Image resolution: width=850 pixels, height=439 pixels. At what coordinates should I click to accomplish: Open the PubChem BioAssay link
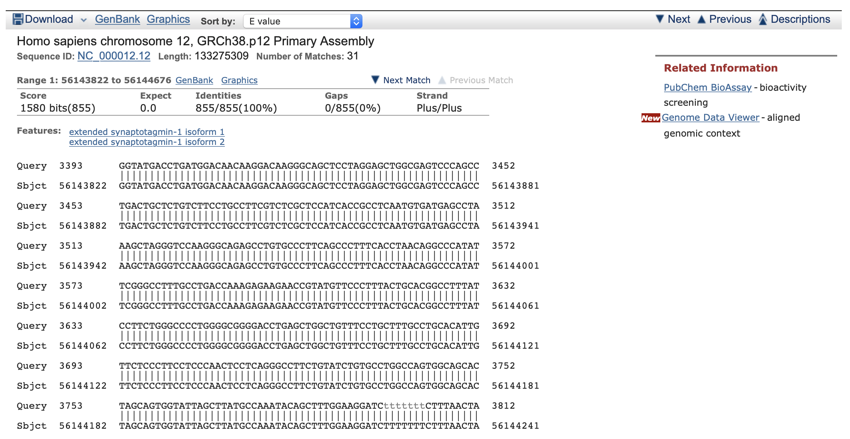(707, 88)
